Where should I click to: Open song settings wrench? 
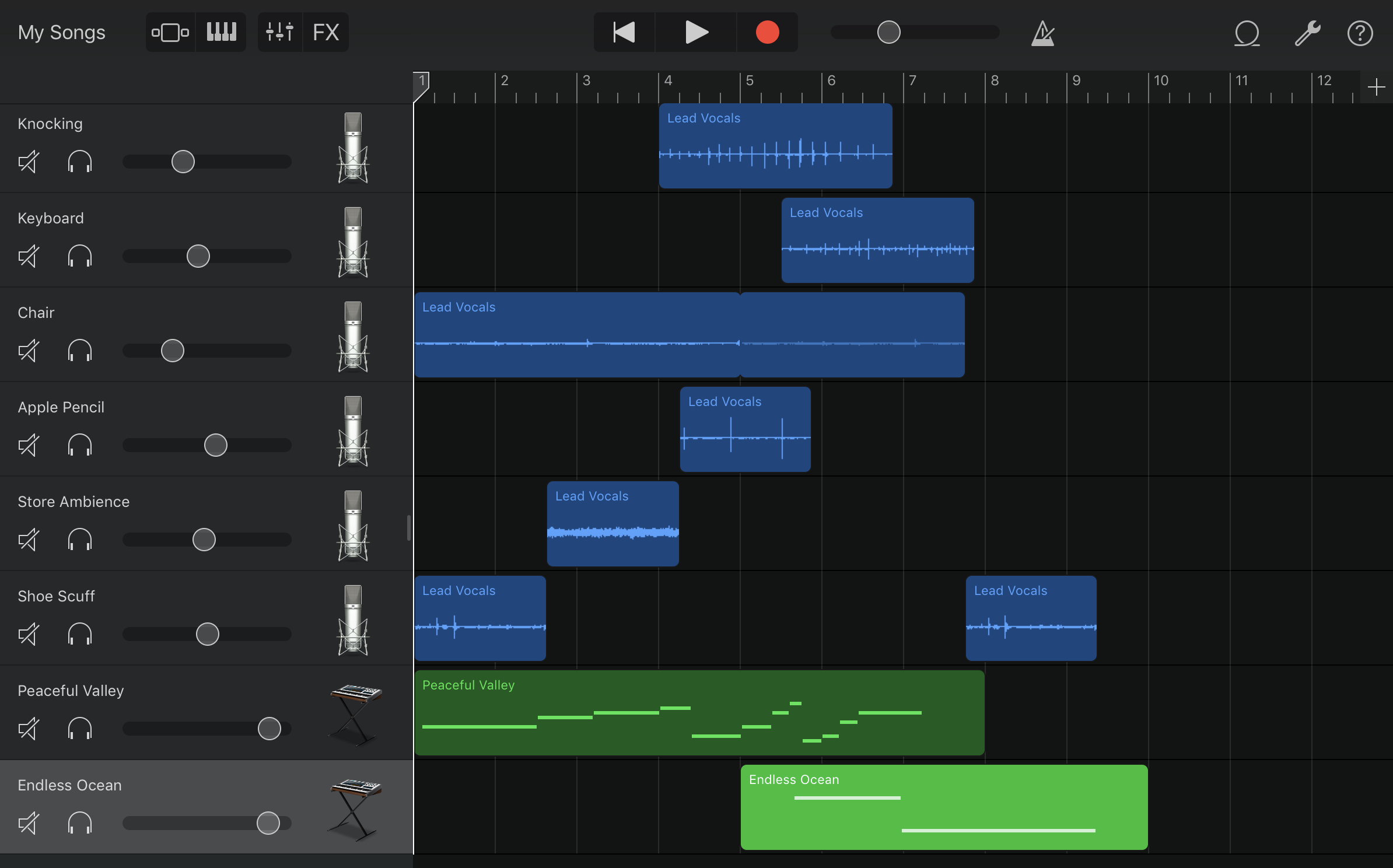point(1307,33)
